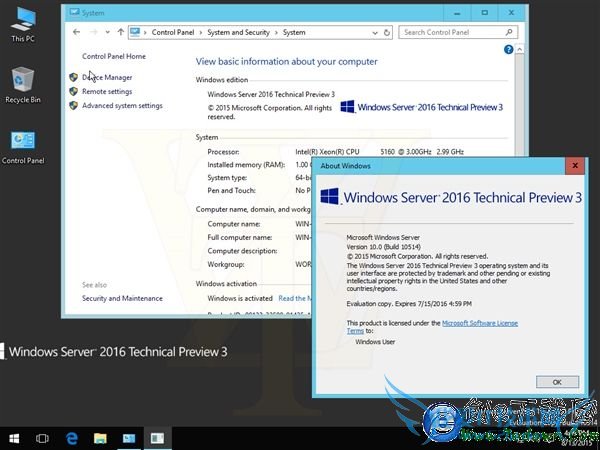The image size is (600, 450).
Task: Click the 'Pen and Touch:' label
Action: [232, 191]
